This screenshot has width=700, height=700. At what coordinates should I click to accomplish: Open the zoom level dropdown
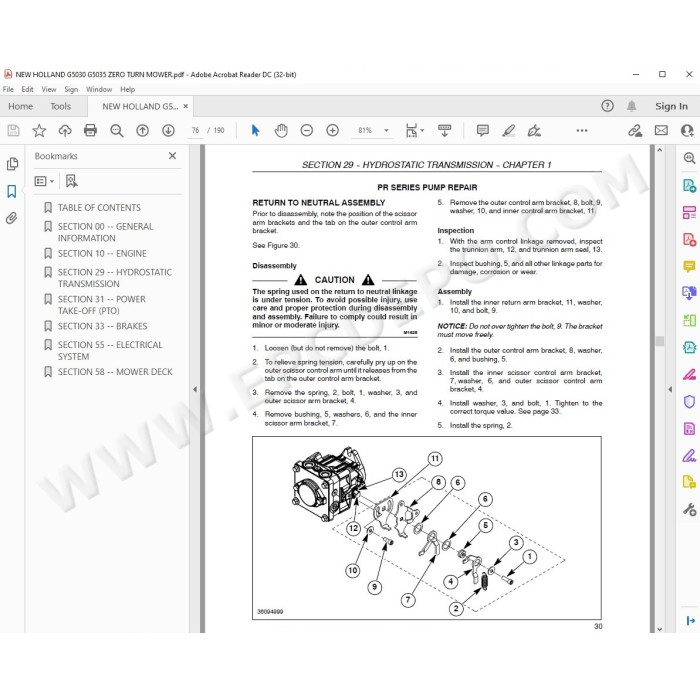click(386, 130)
